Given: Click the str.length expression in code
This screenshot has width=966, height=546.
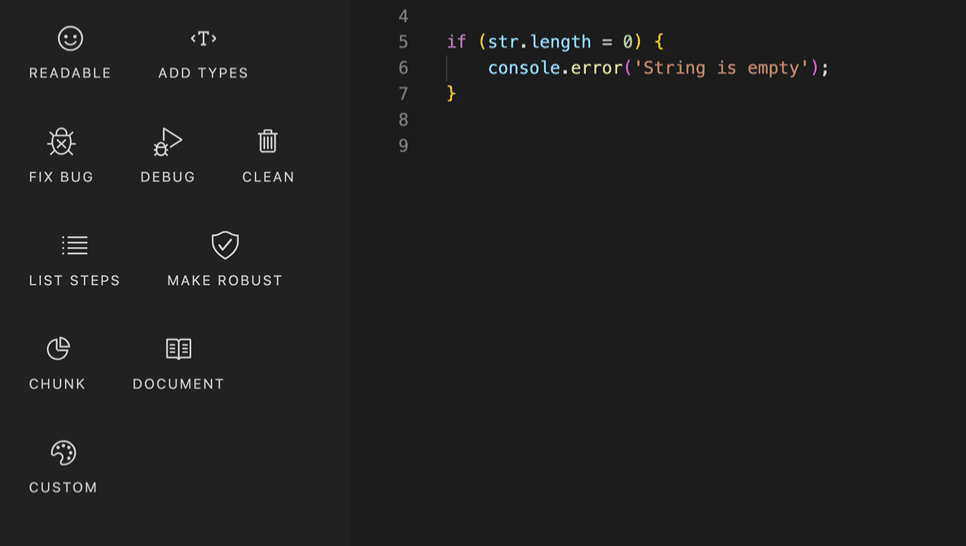Looking at the screenshot, I should pos(539,42).
